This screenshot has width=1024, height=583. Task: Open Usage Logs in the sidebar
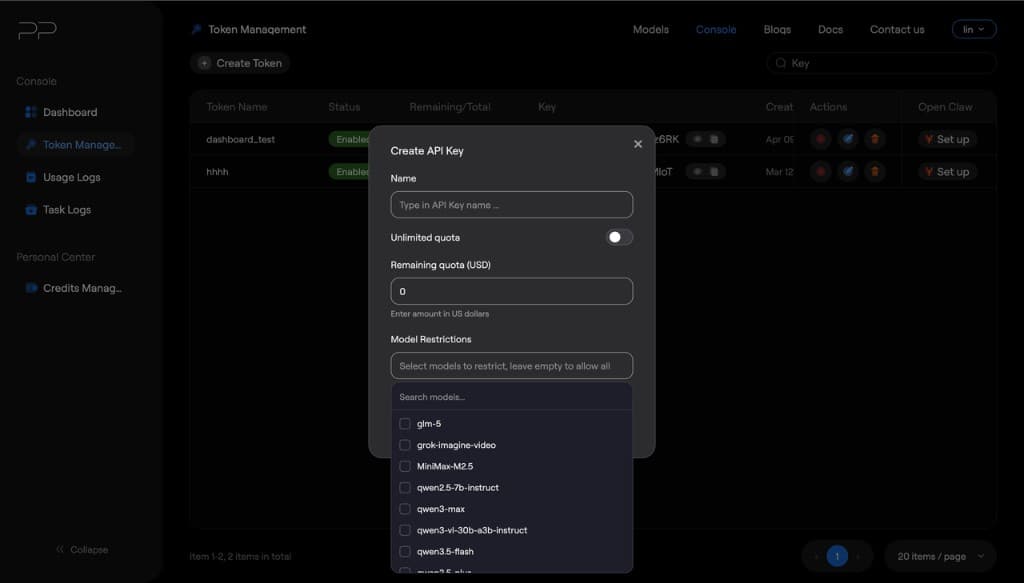tap(76, 178)
